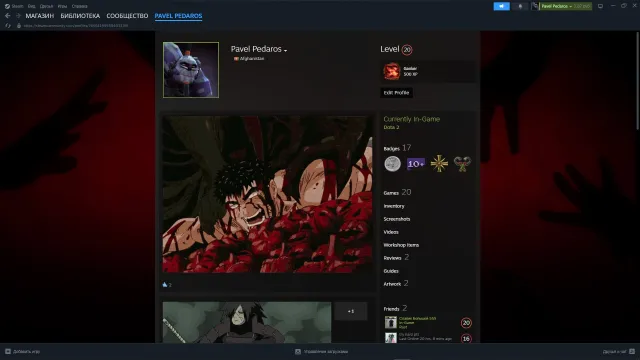Viewport: 640px width, 360px height.
Task: Click the +1 more artwork tile
Action: [351, 311]
